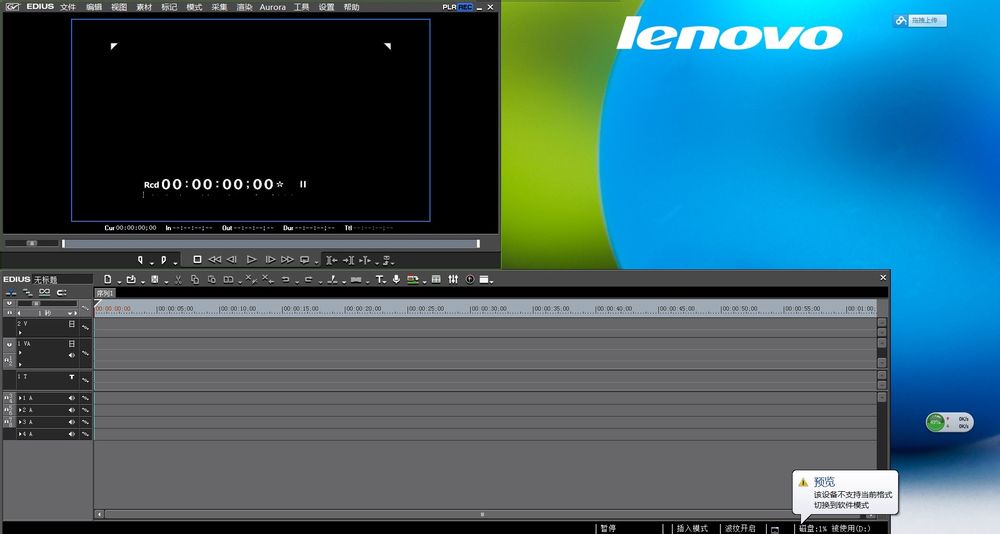Toggle the ripple mode icon
The height and width of the screenshot is (534, 1000).
click(x=27, y=292)
